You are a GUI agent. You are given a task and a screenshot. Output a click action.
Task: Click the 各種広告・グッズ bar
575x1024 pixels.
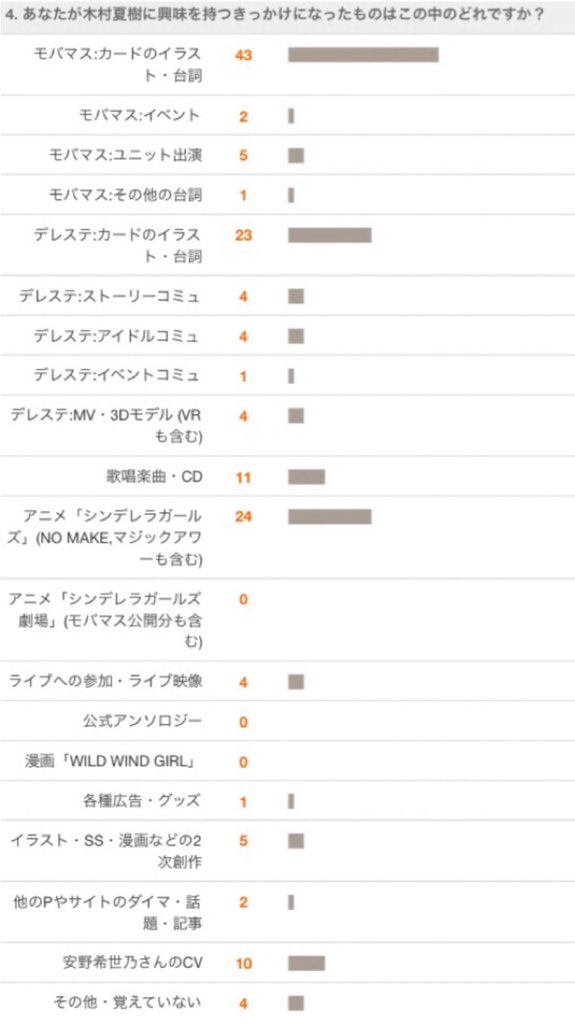point(291,801)
